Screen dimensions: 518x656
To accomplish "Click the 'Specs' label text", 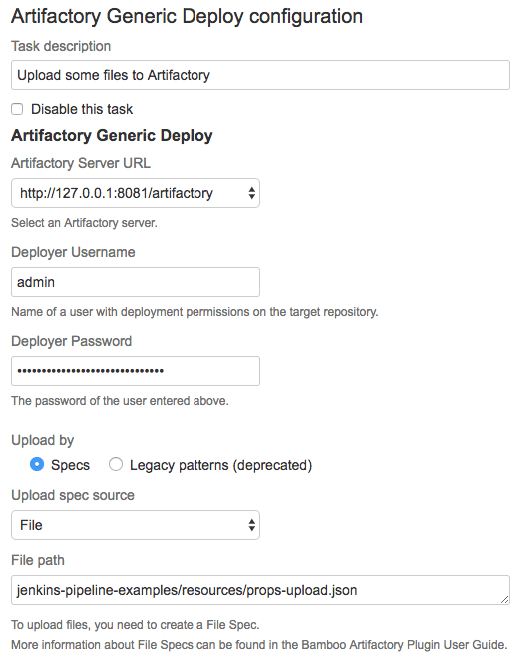I will [x=70, y=465].
